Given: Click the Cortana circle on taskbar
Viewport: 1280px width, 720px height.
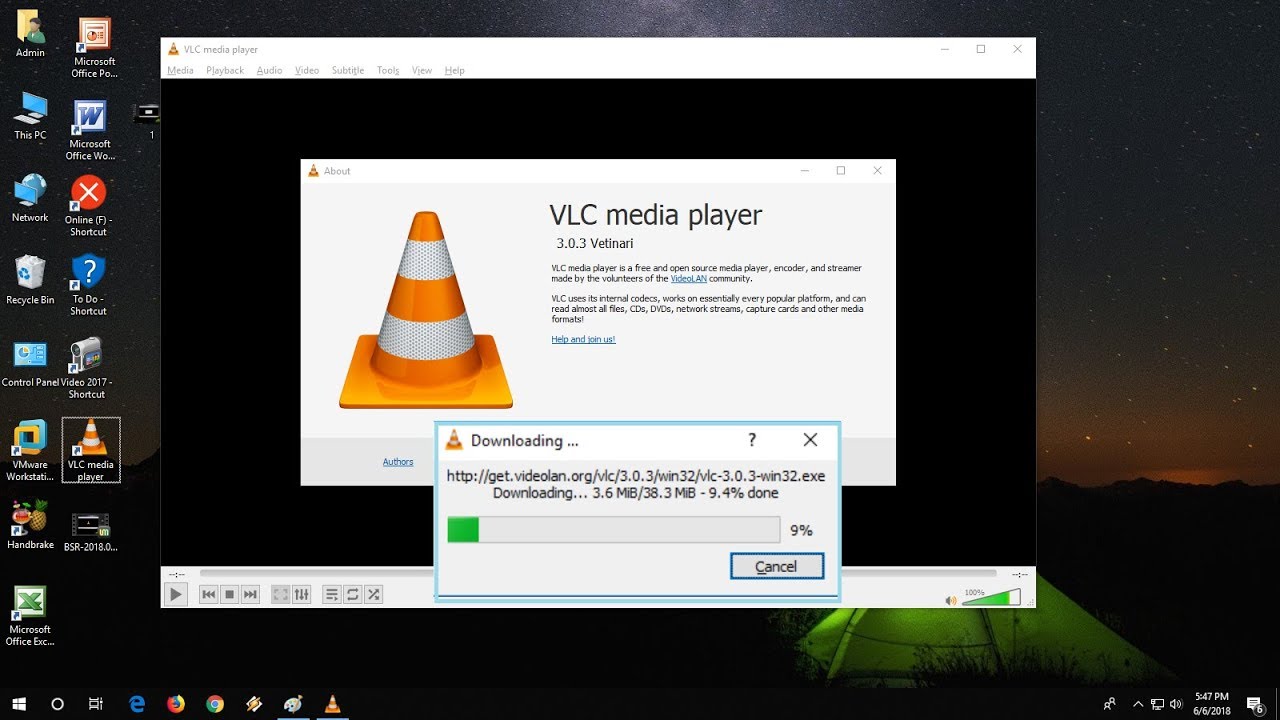Looking at the screenshot, I should [57, 704].
